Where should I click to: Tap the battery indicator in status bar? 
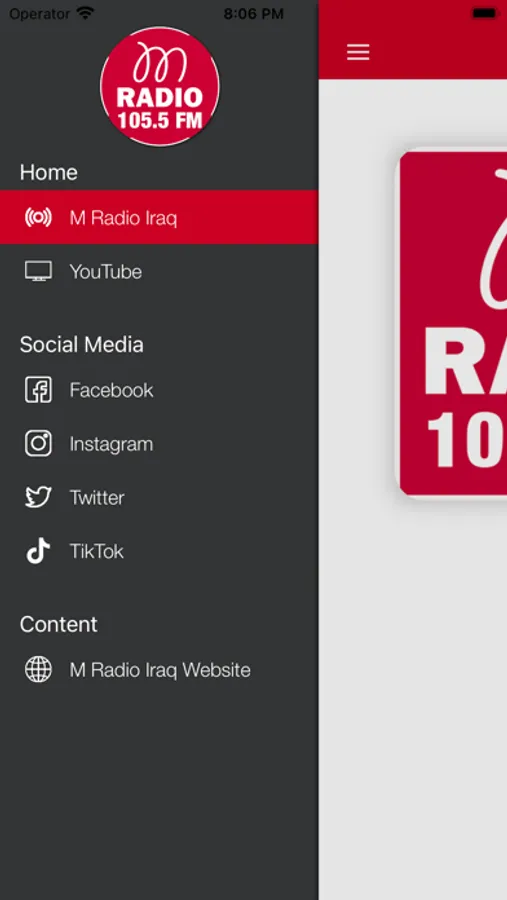coord(485,13)
